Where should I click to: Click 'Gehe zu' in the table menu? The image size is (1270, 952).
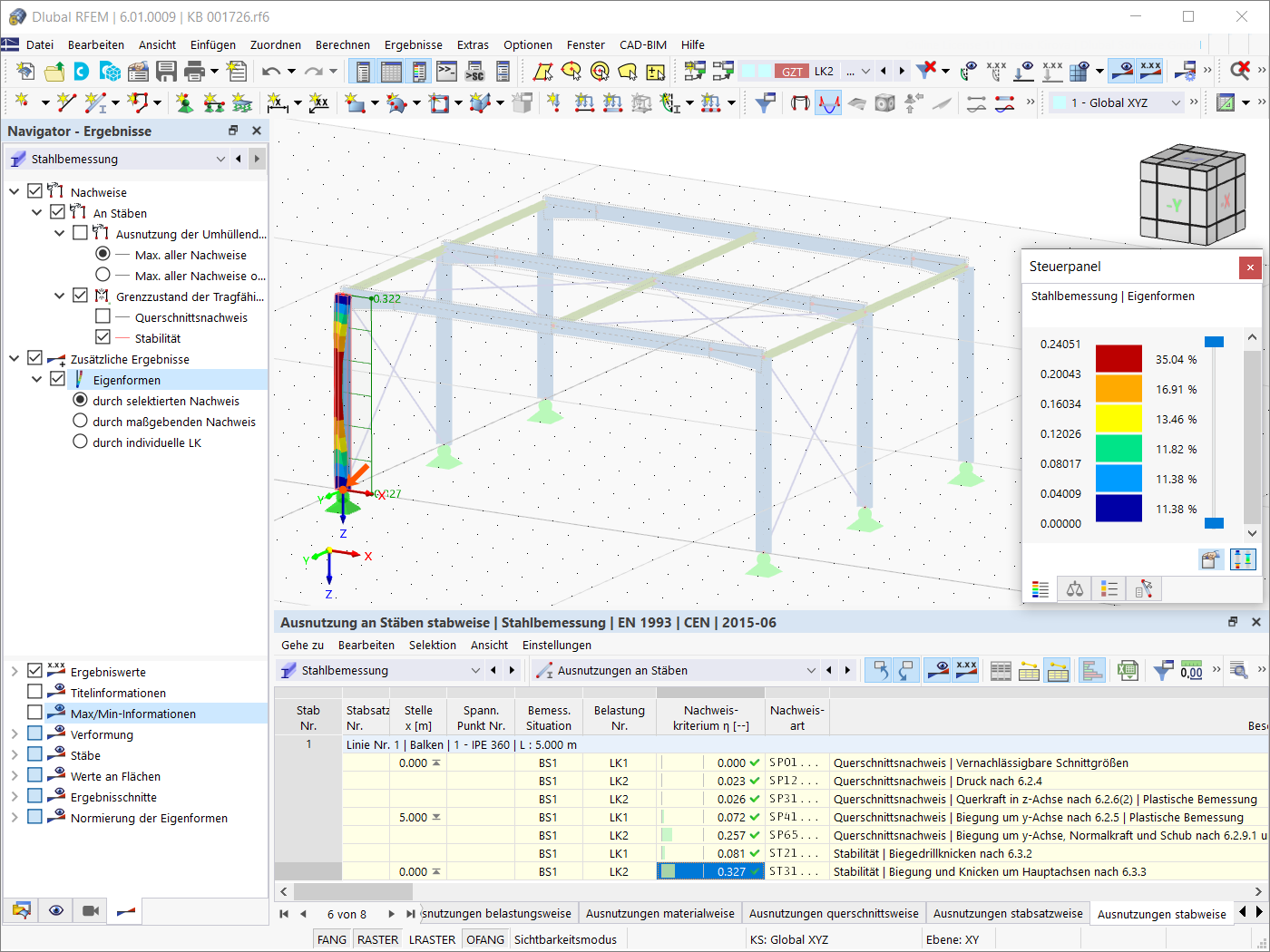tap(302, 645)
